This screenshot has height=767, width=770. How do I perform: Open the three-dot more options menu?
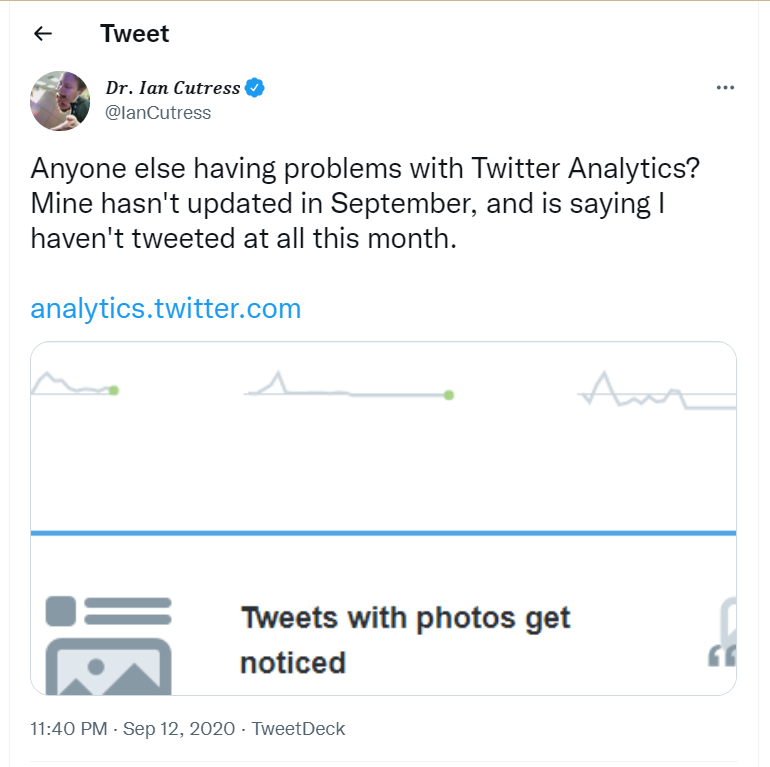(x=726, y=88)
